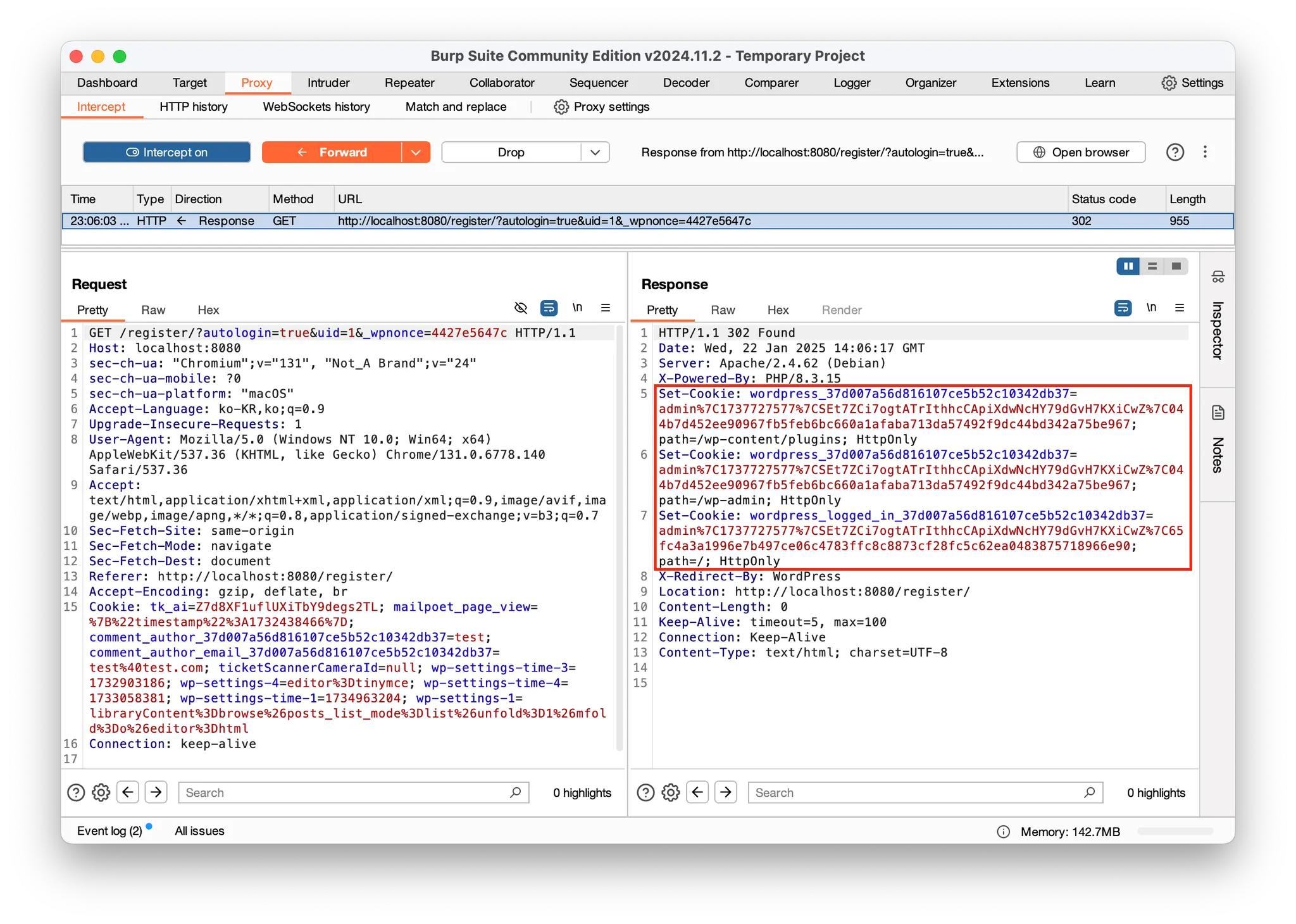Toggle line wrap in Response panel
The height and width of the screenshot is (924, 1296).
point(1123,308)
